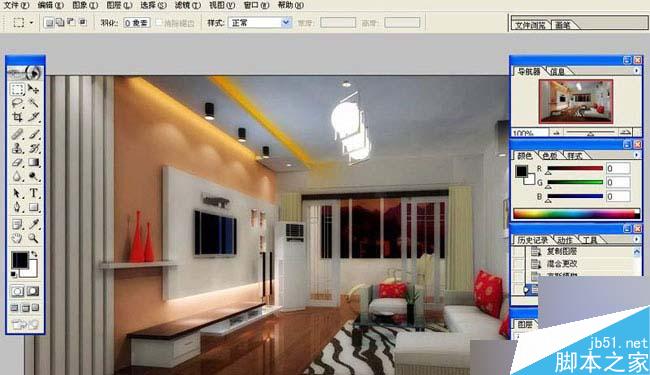Select the Zoom tool

click(33, 238)
